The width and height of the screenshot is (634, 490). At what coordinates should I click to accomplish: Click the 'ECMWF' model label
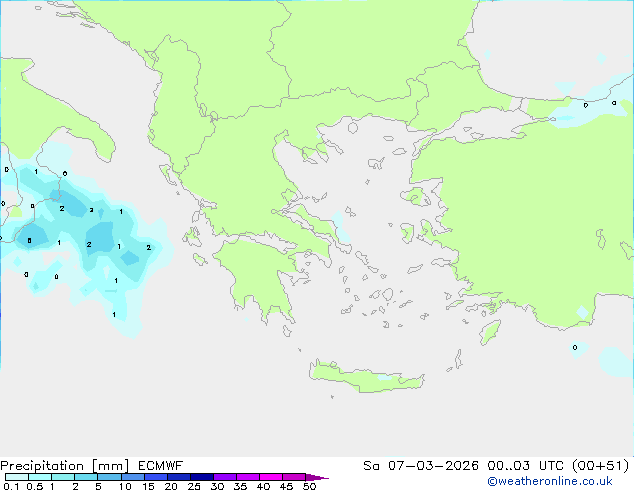161,466
